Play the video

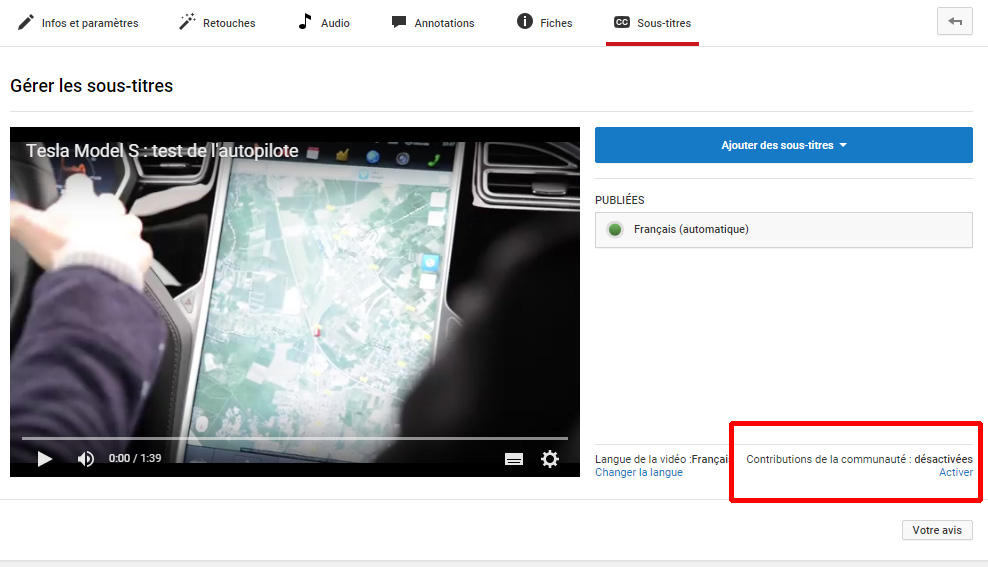point(44,459)
